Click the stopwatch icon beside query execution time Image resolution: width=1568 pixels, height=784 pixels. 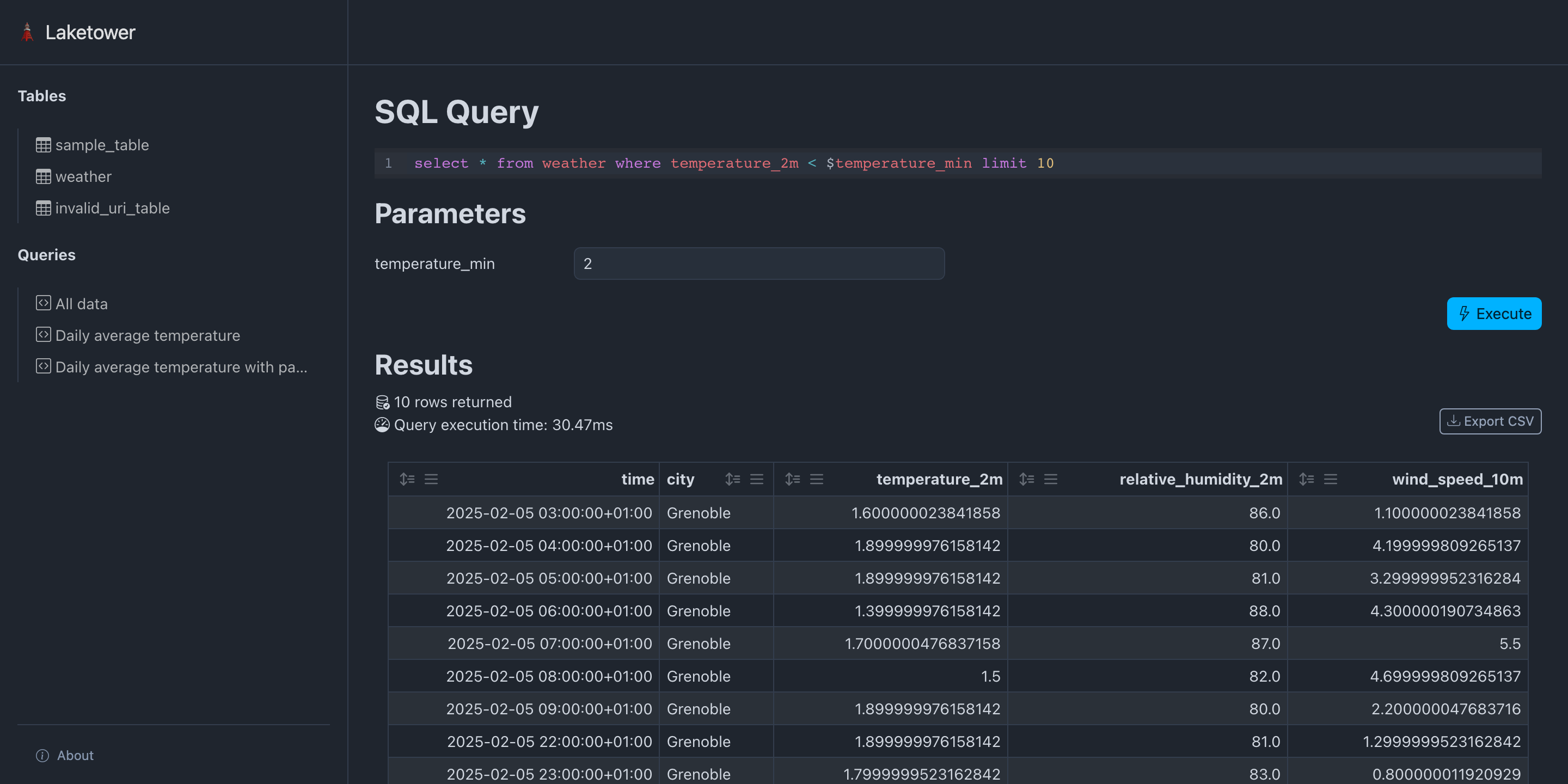click(x=382, y=425)
